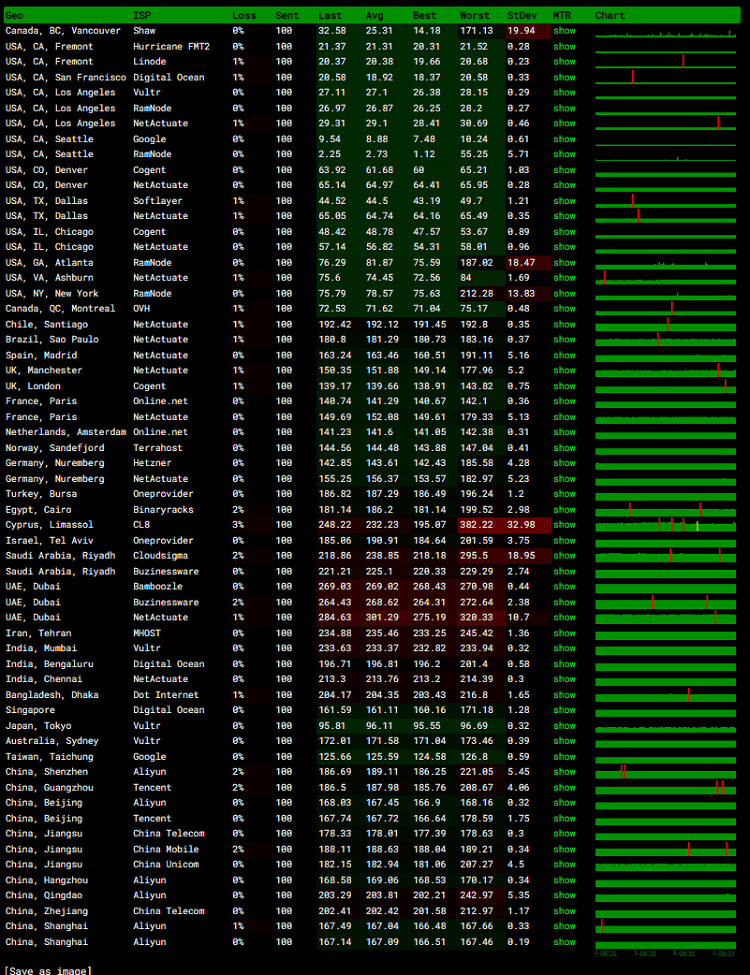This screenshot has height=975, width=750.
Task: Show MTR for Chicago Cogent row
Action: pyautogui.click(x=564, y=231)
